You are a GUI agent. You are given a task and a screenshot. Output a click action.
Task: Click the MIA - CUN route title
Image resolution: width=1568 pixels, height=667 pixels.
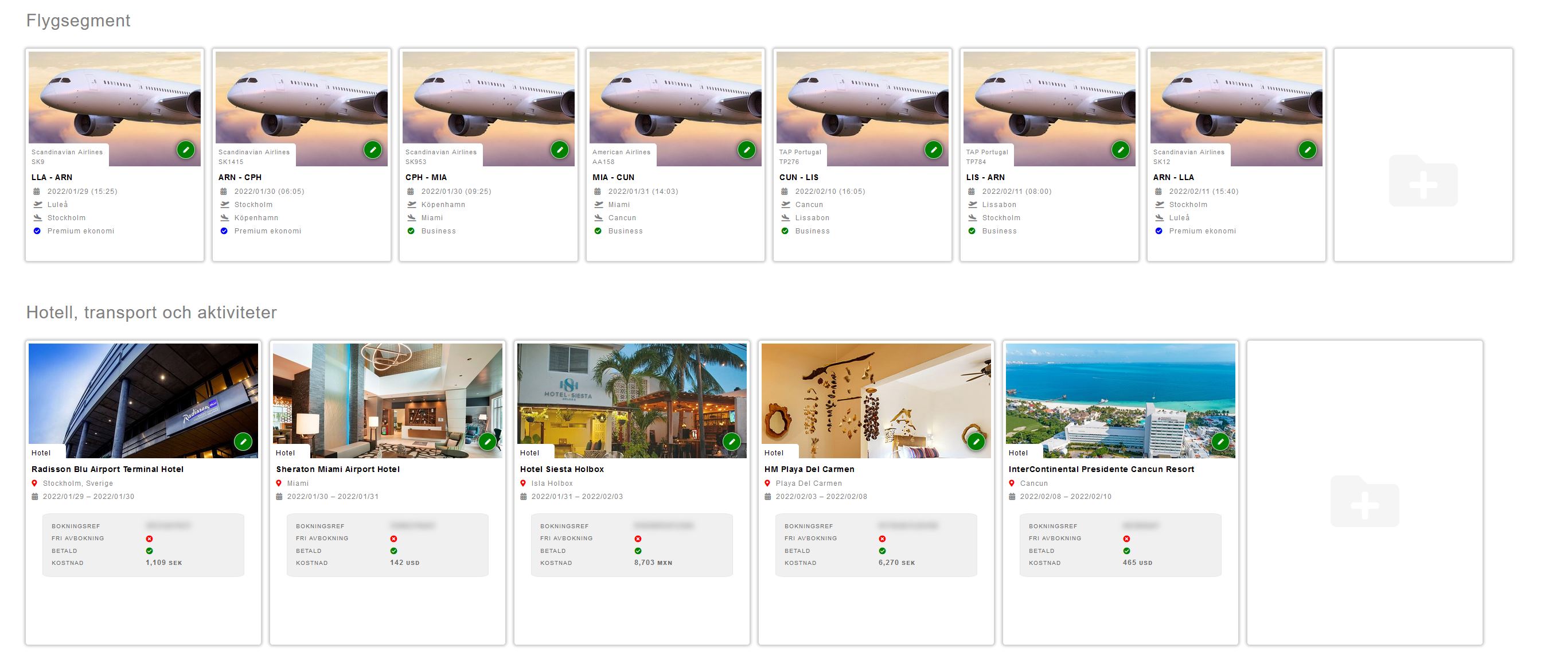(x=613, y=177)
